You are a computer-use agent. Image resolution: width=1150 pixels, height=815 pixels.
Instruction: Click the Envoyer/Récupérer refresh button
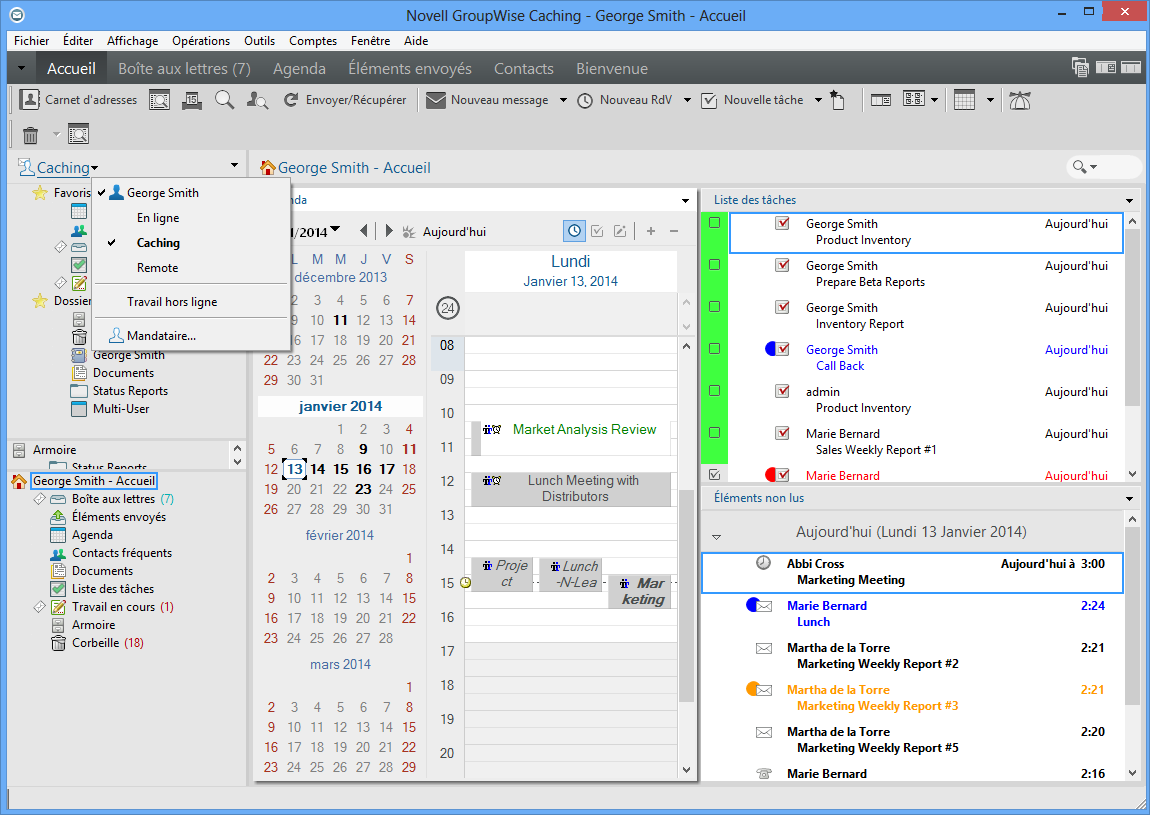click(x=345, y=100)
